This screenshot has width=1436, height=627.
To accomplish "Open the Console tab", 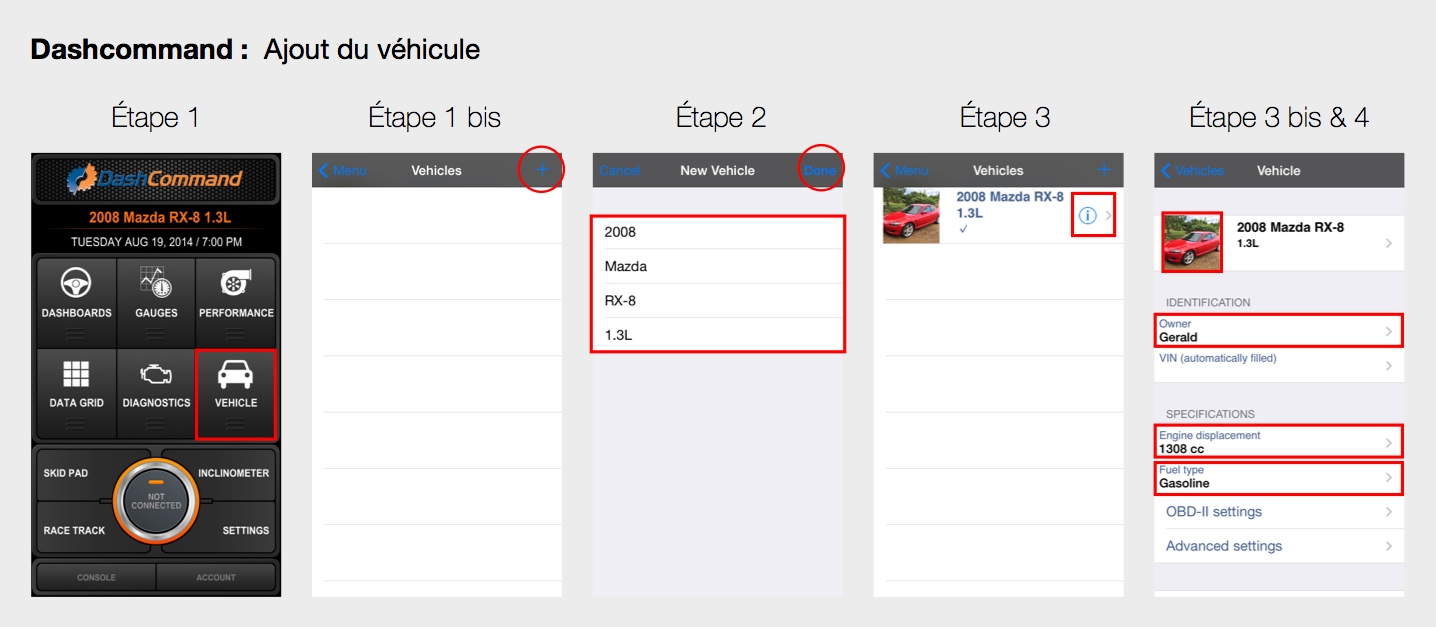I will (x=96, y=577).
